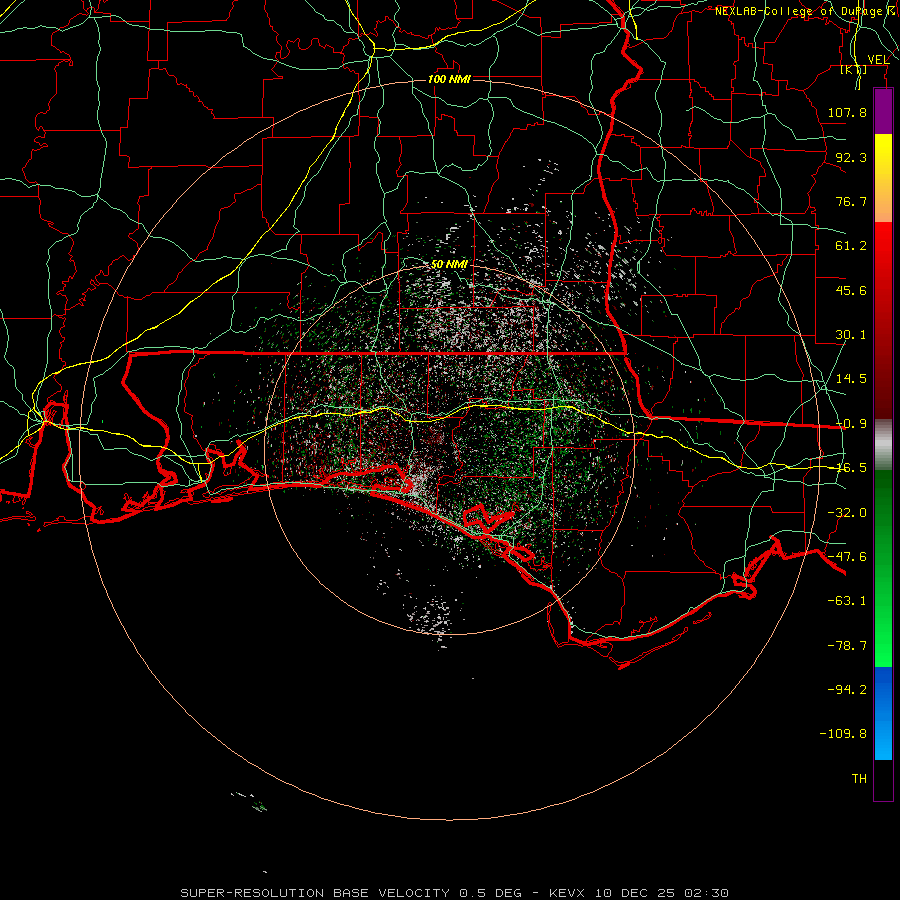
Task: Click the TH threshold label in legend
Action: click(859, 779)
